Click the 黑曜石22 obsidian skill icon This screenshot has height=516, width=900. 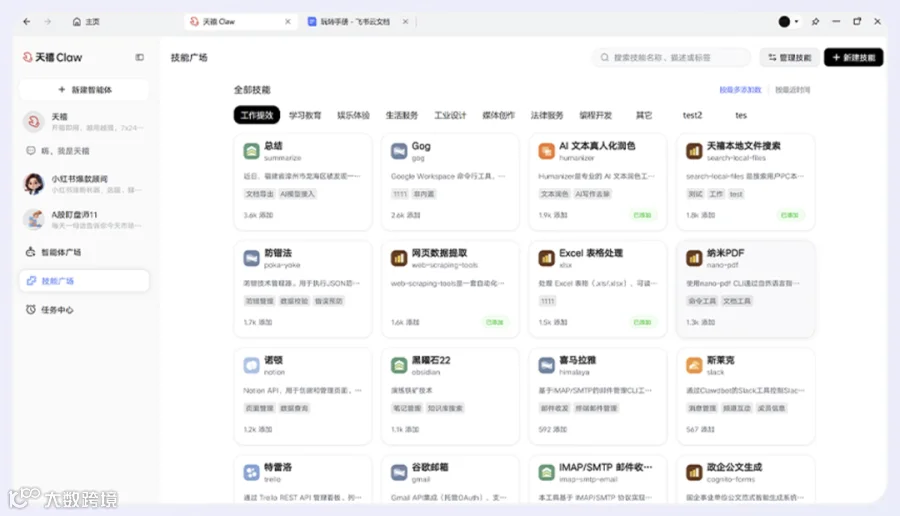(x=399, y=366)
